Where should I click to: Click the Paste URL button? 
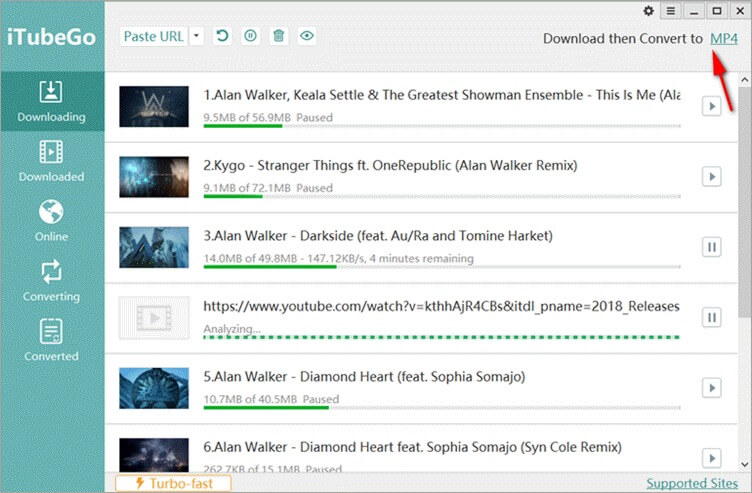tap(153, 36)
